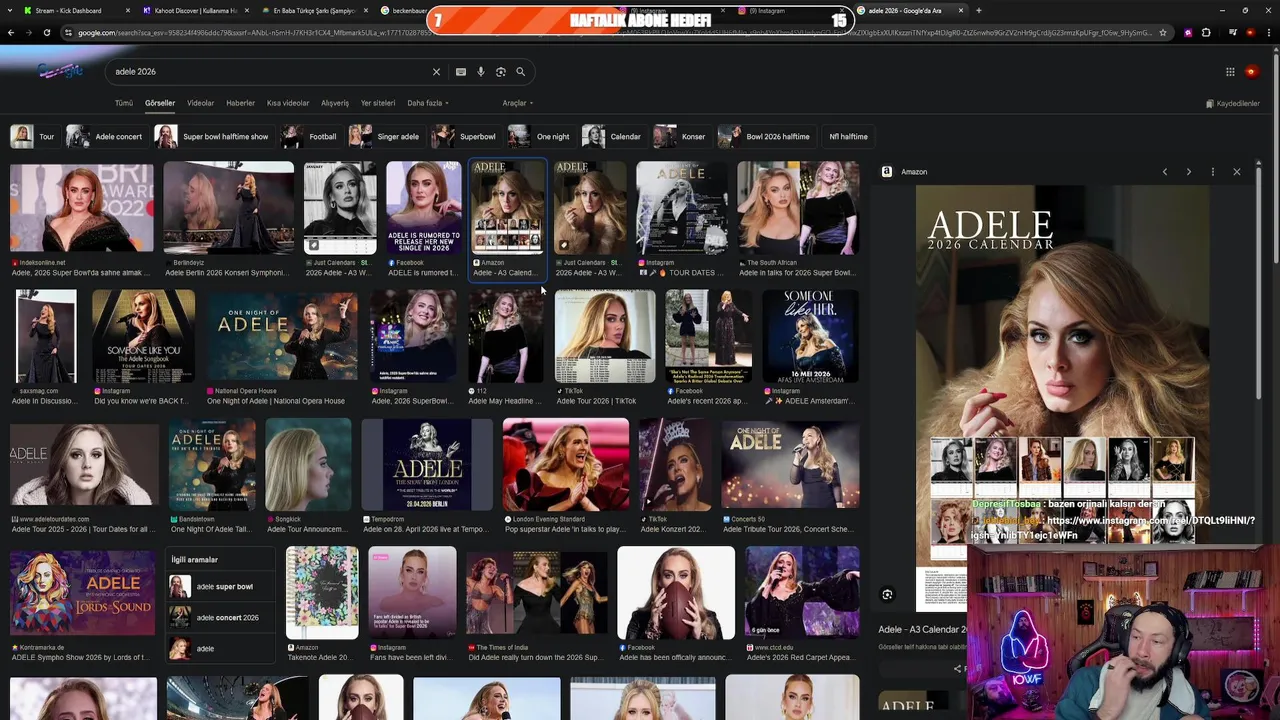The height and width of the screenshot is (720, 1280).
Task: Start voice search with the microphone icon
Action: [x=481, y=72]
